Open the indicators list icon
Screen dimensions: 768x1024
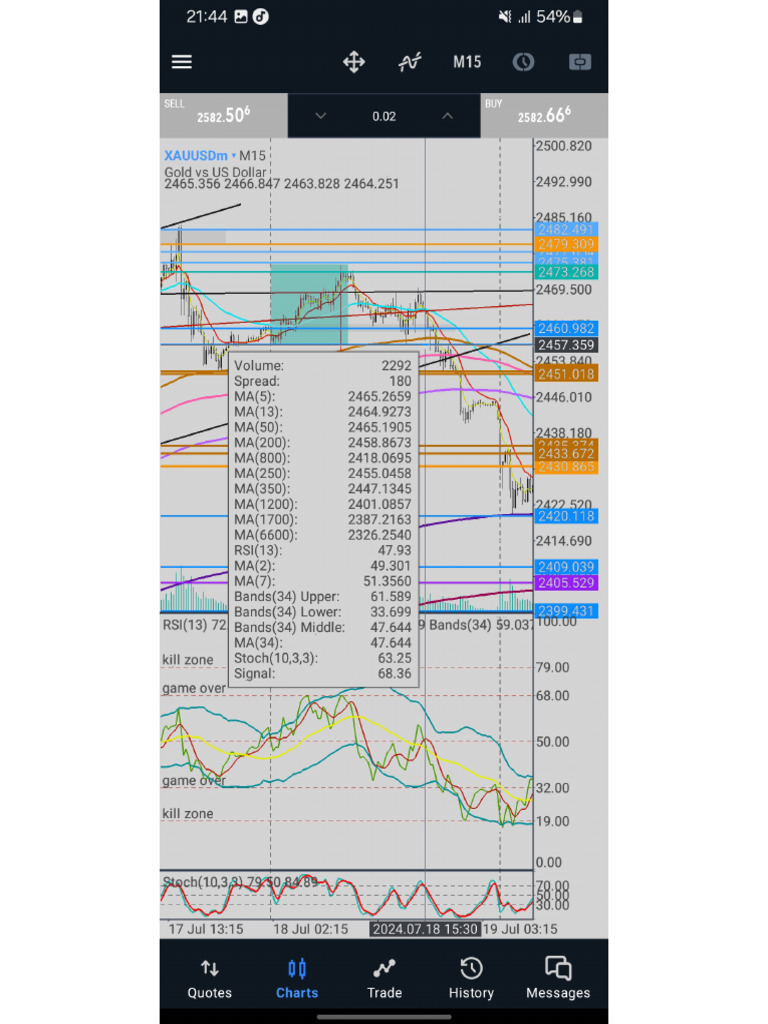tap(410, 62)
